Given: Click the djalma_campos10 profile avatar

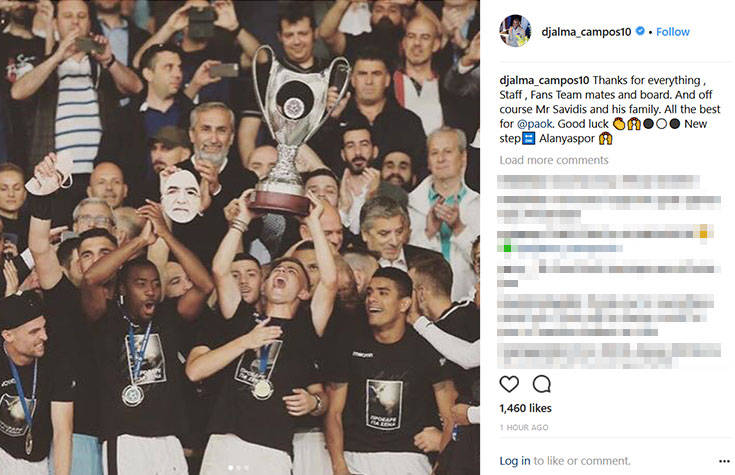Looking at the screenshot, I should pos(515,31).
